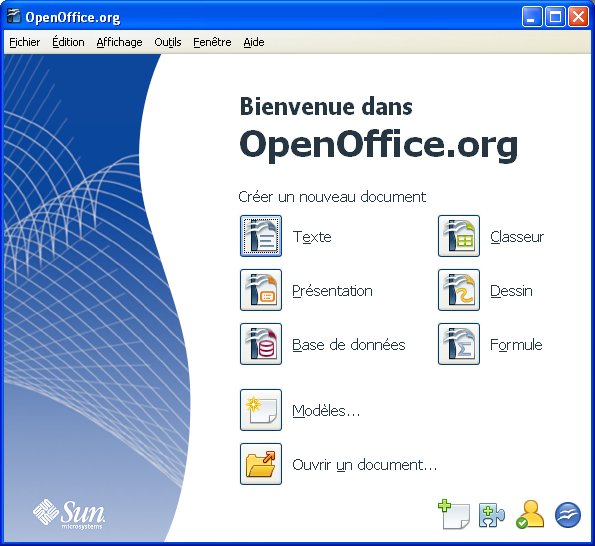Click the OpenOffice.org title bar icon

pos(14,17)
